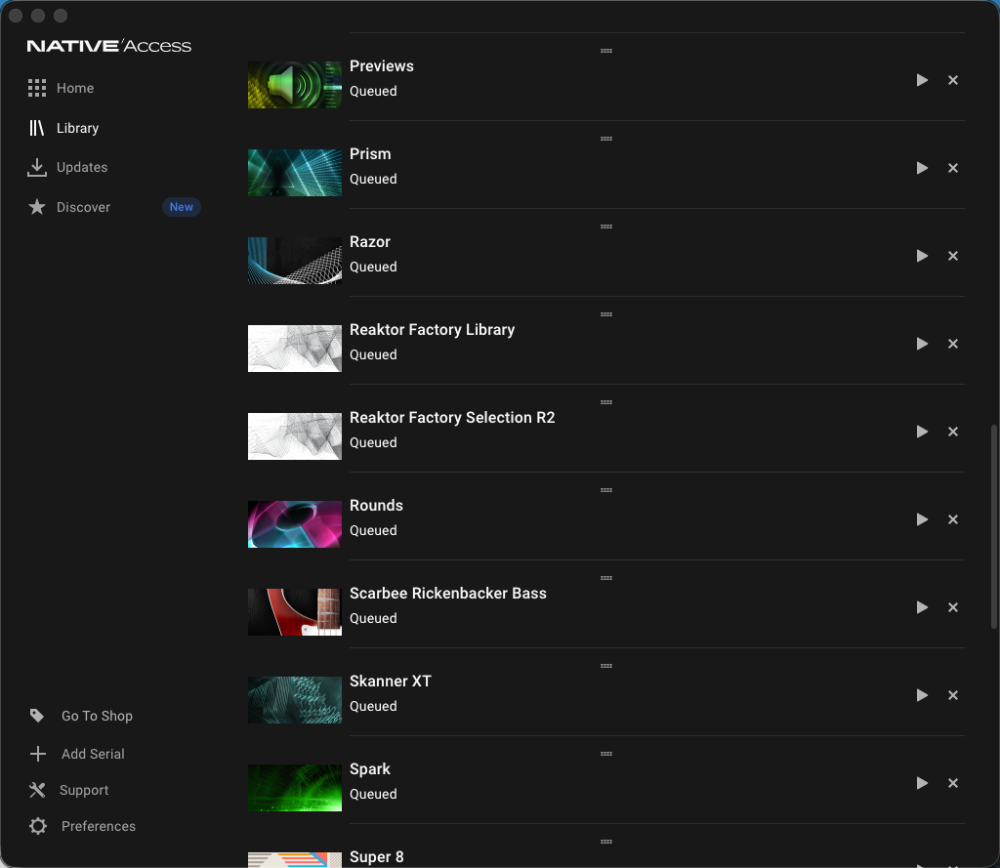Image resolution: width=1000 pixels, height=868 pixels.
Task: Click the Scarbee Rickenbacker Bass thumbnail
Action: tap(295, 612)
